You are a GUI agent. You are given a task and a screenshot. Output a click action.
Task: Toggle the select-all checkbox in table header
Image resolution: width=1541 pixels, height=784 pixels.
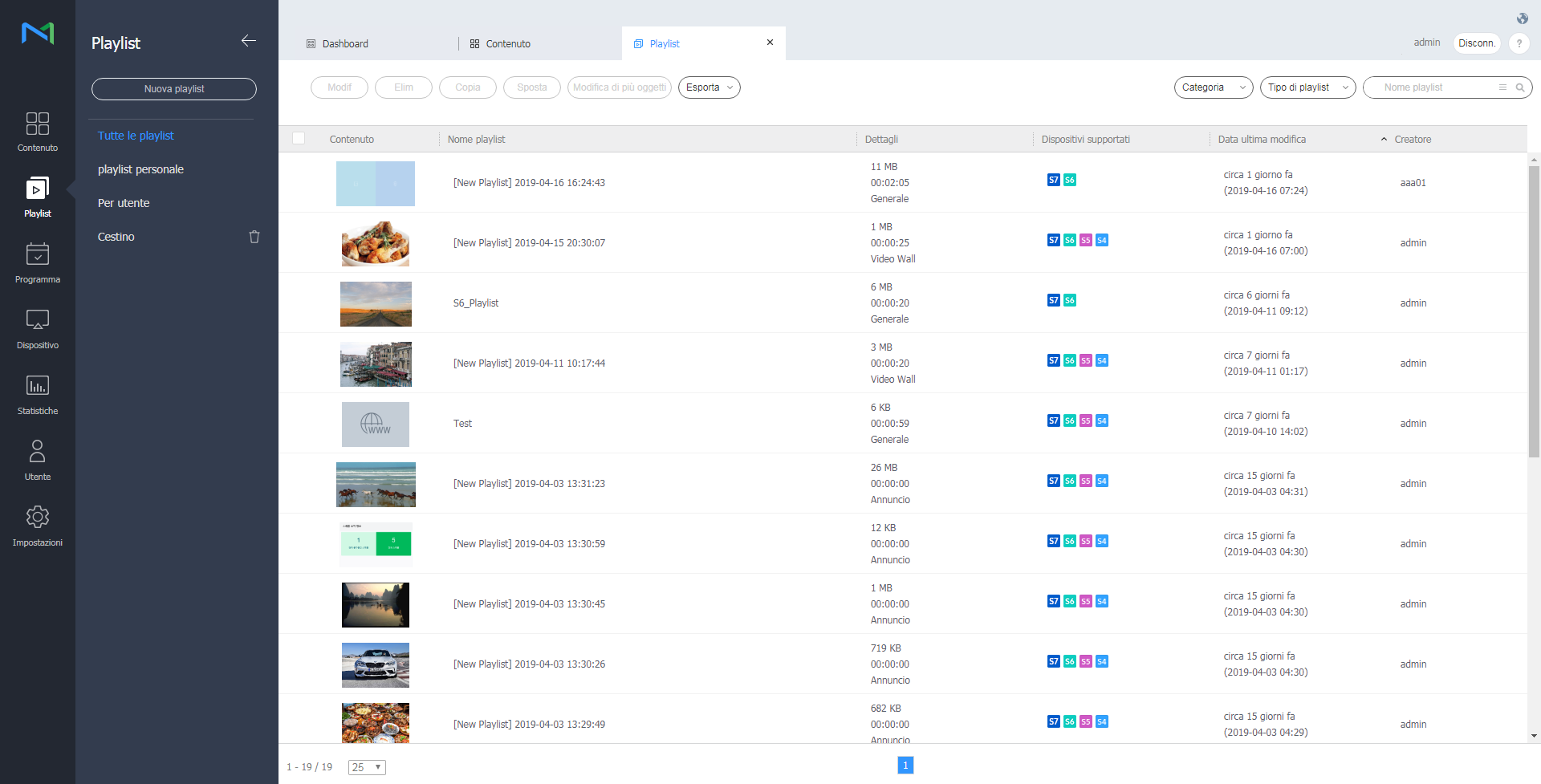[299, 138]
